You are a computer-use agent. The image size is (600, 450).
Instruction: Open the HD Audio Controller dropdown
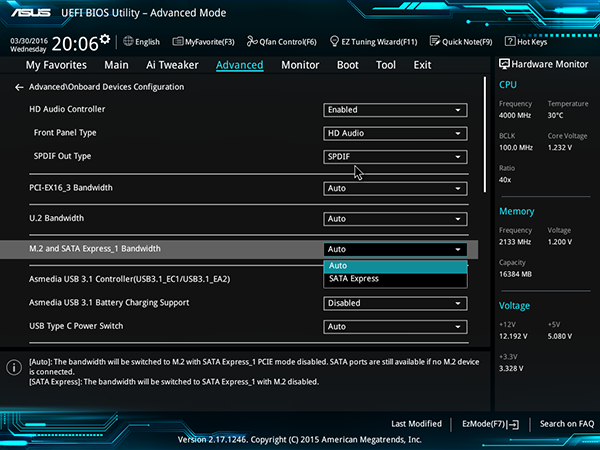(x=395, y=110)
